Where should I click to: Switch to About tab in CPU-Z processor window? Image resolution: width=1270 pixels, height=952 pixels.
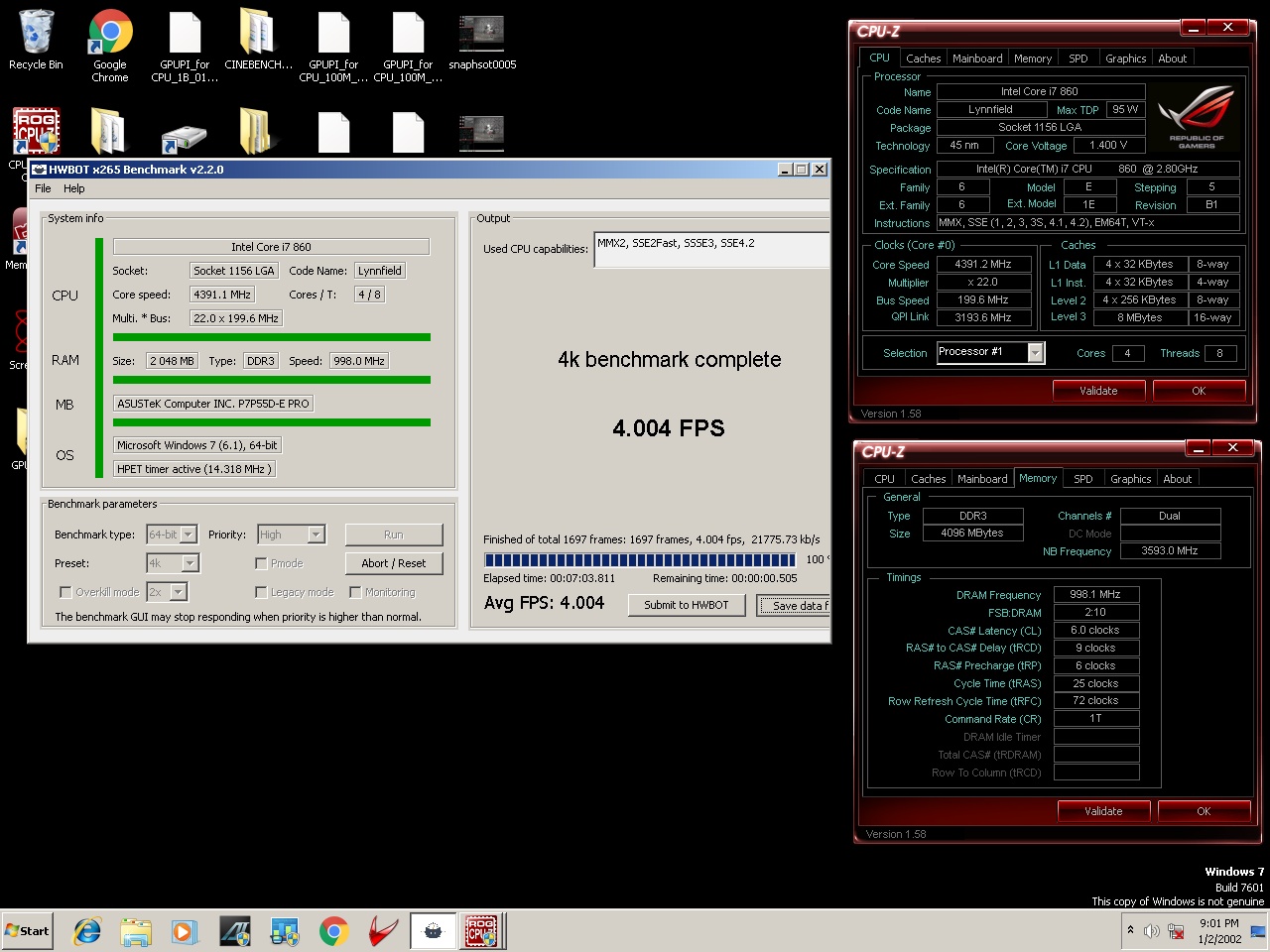[x=1172, y=59]
